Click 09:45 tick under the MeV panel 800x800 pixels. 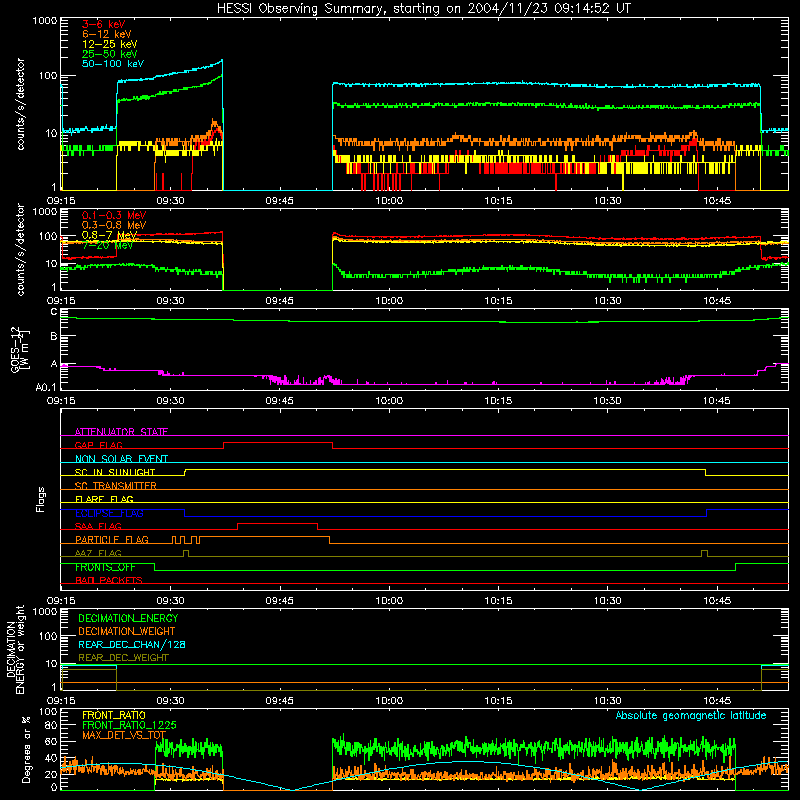(280, 301)
